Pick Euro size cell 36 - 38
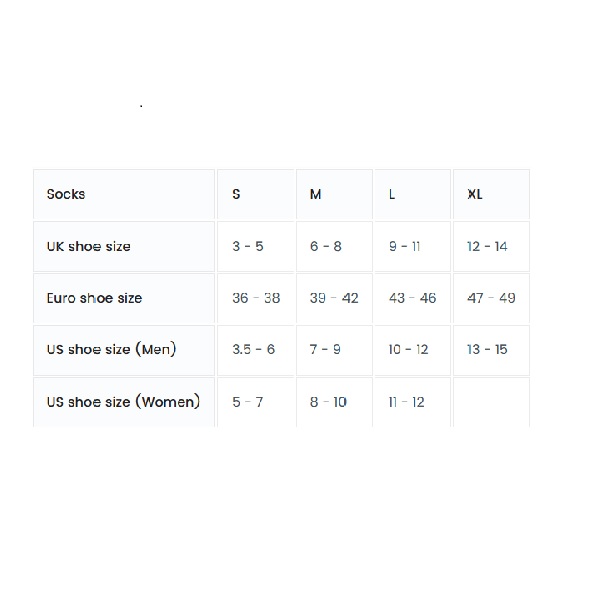Screen dimensions: 600x600 (x=256, y=298)
